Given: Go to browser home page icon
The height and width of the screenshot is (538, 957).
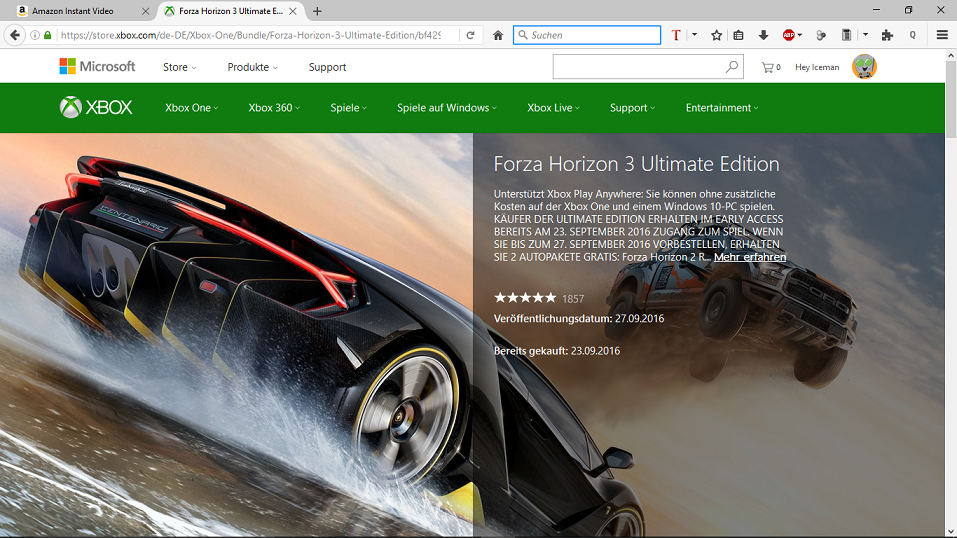Looking at the screenshot, I should (498, 35).
